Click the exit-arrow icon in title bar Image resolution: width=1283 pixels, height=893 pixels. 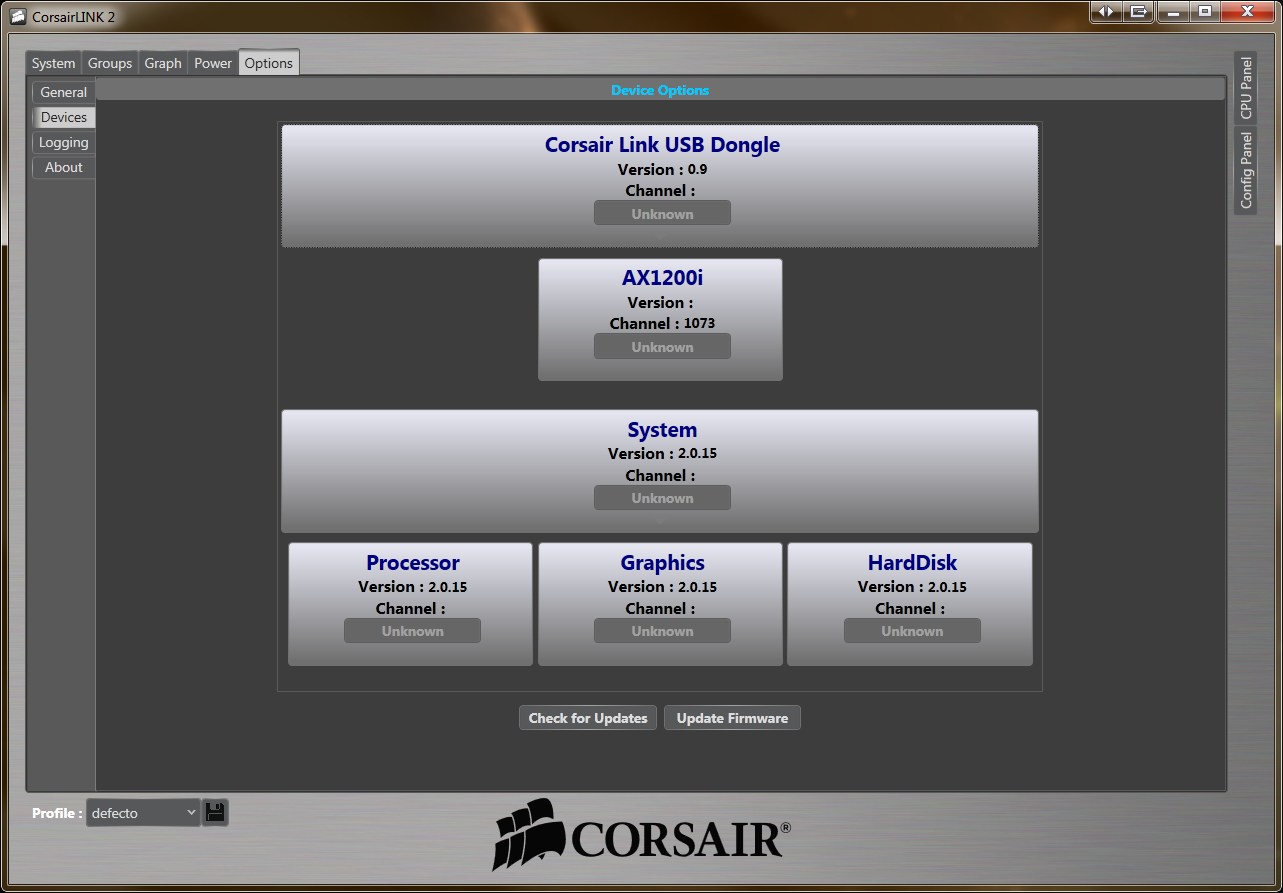[x=1138, y=12]
